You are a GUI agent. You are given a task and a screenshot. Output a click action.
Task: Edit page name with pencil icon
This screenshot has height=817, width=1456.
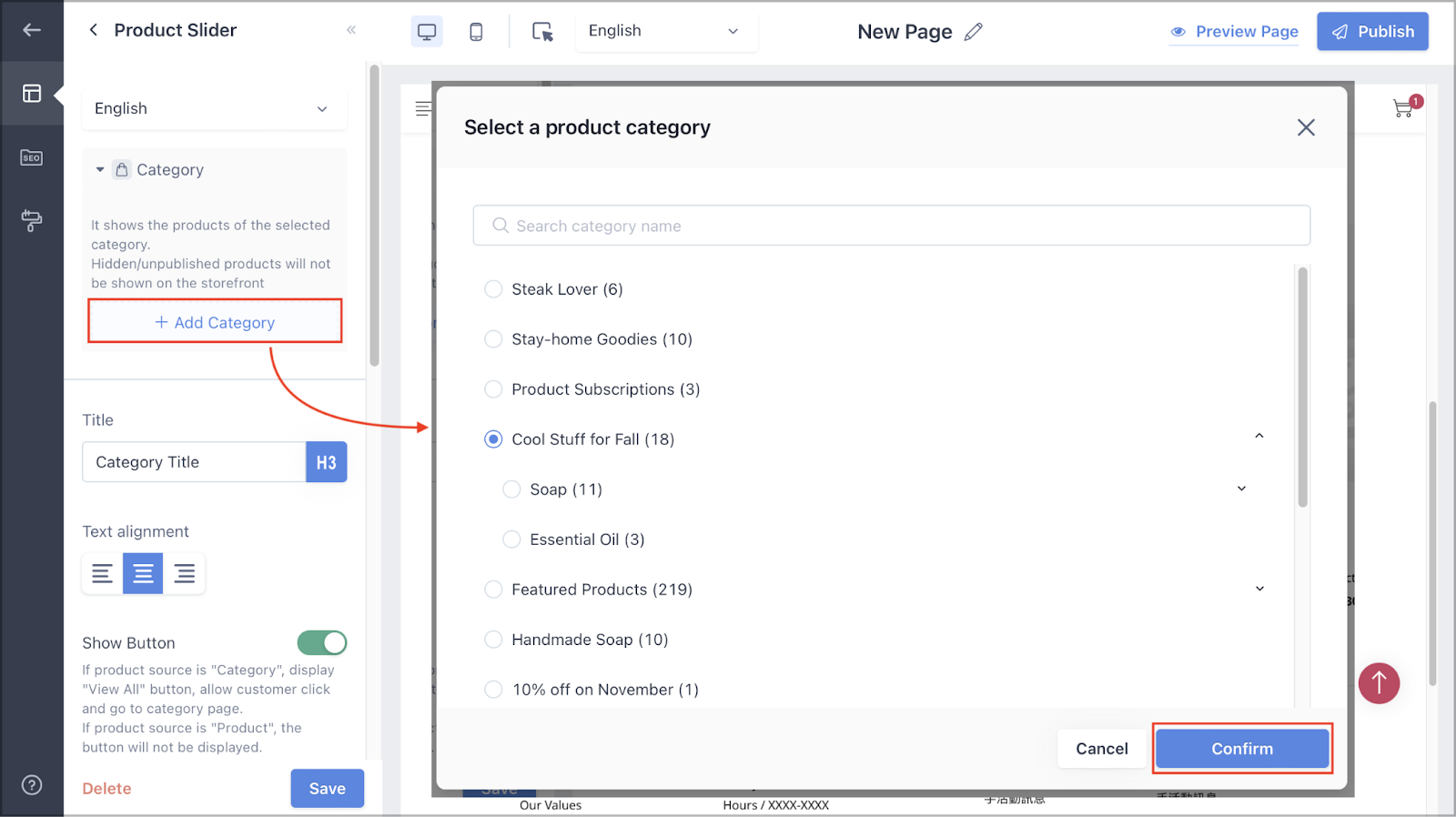[x=974, y=32]
